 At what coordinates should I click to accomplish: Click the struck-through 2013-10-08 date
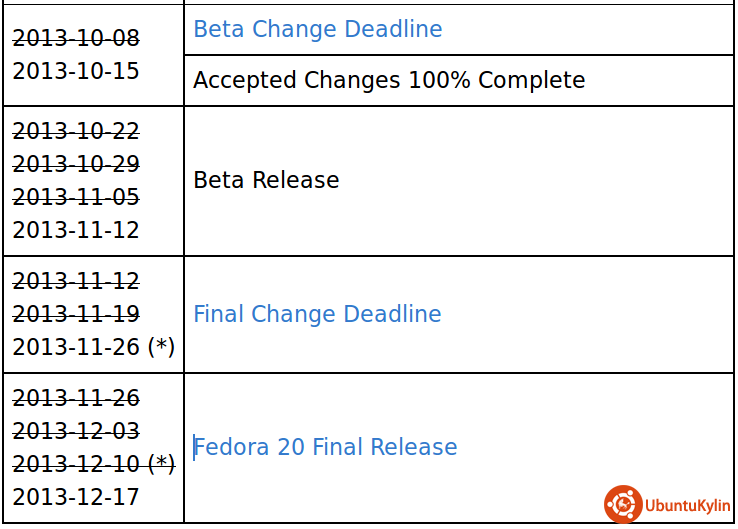click(x=76, y=38)
